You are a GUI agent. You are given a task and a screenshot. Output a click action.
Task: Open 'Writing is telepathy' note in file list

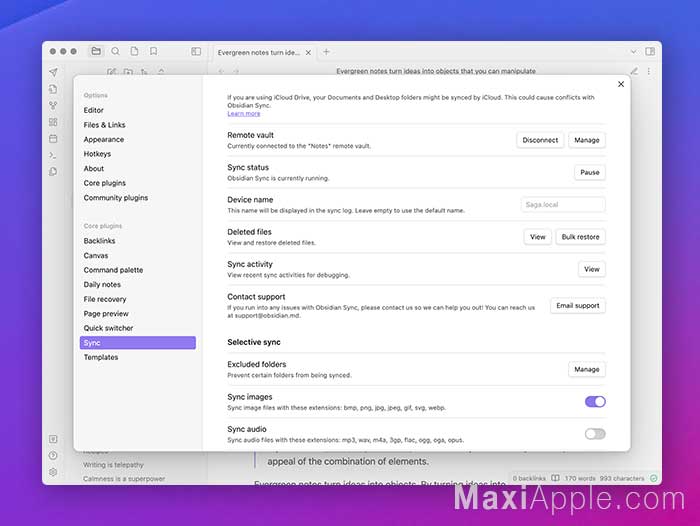click(x=113, y=465)
